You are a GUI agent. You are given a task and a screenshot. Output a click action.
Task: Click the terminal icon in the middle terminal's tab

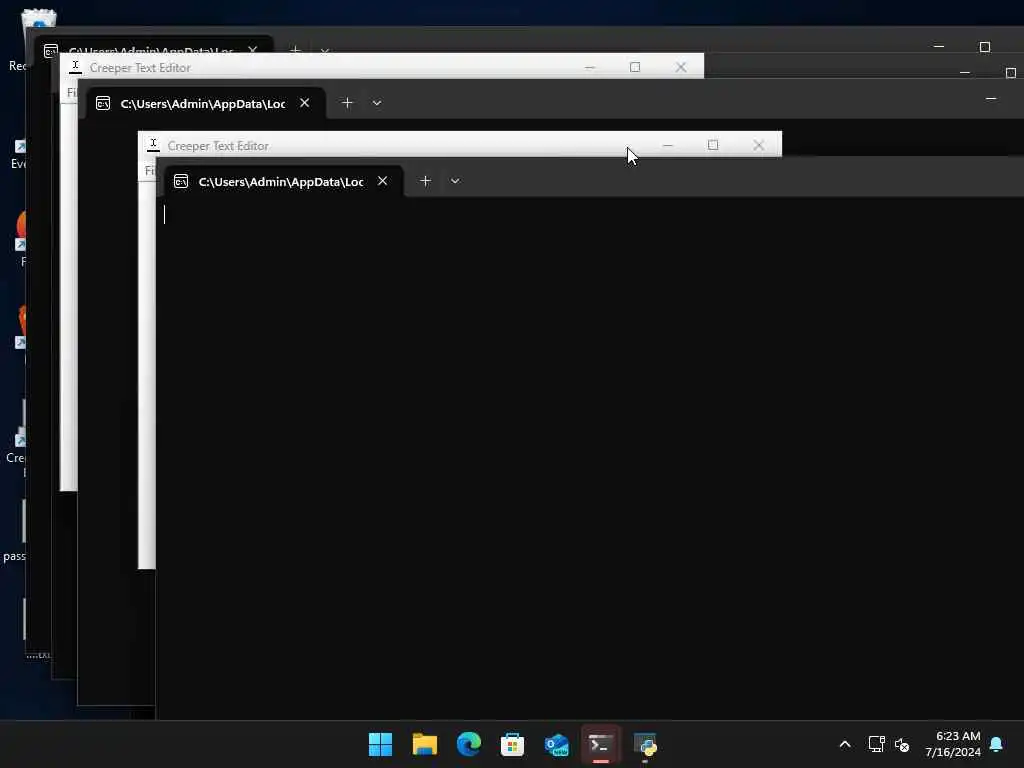(x=103, y=103)
